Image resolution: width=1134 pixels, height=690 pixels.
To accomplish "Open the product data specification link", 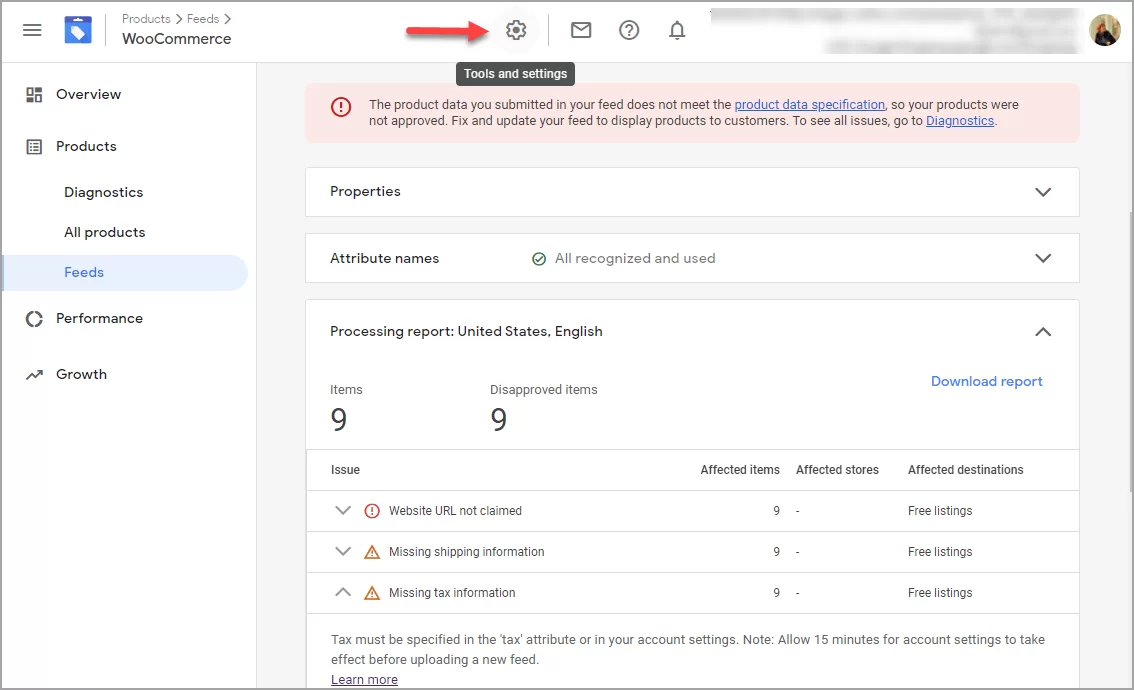I will click(x=810, y=103).
